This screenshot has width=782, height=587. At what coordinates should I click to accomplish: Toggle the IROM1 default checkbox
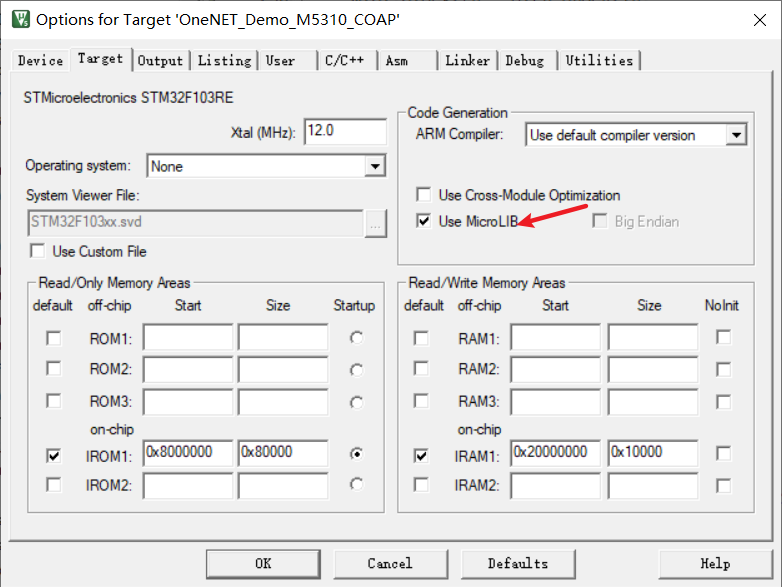[53, 455]
